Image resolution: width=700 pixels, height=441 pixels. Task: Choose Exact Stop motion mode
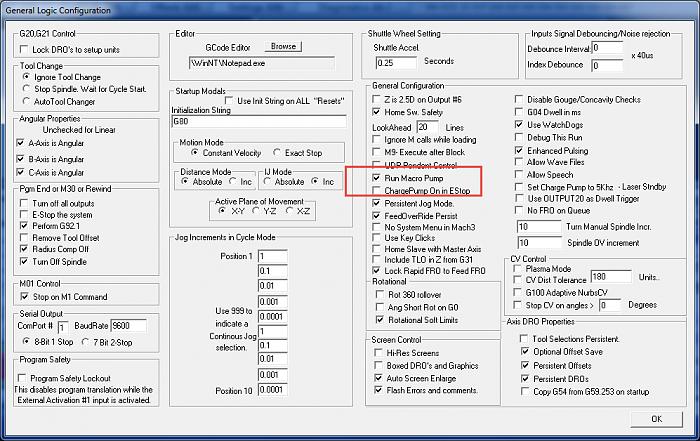coord(277,152)
